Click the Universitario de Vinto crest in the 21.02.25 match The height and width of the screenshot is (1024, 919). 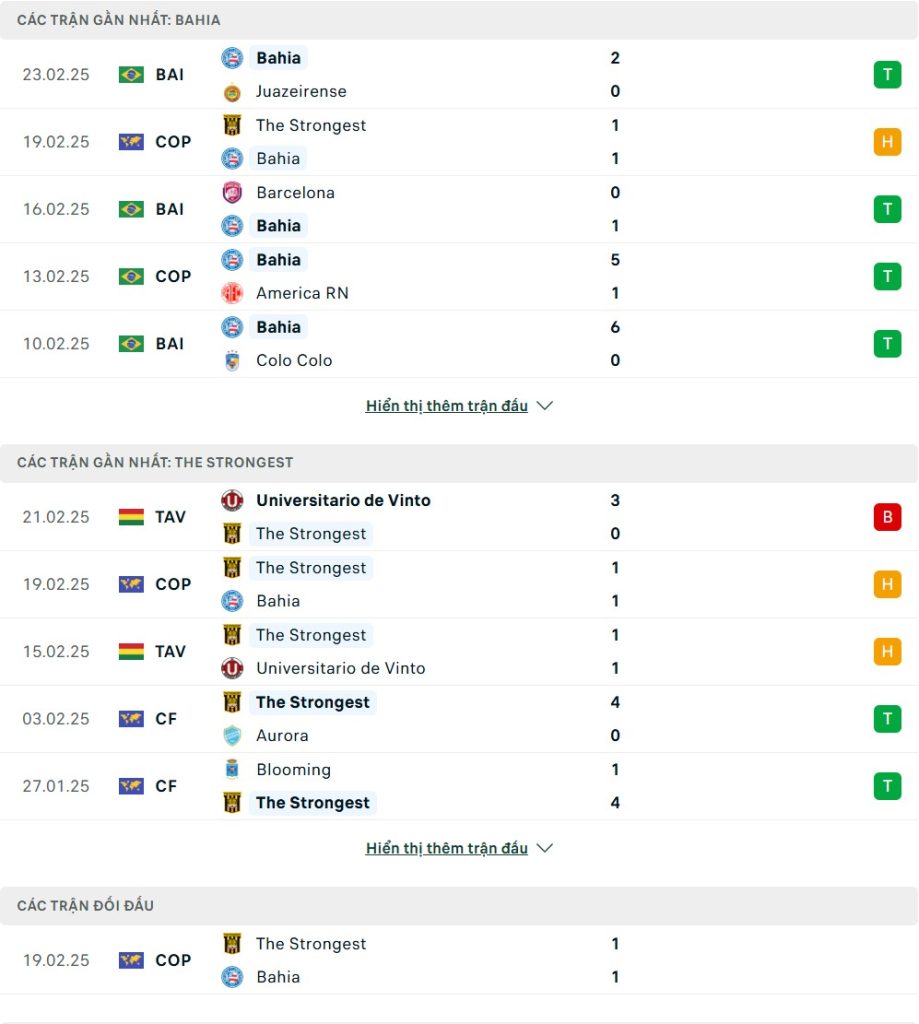[x=232, y=500]
